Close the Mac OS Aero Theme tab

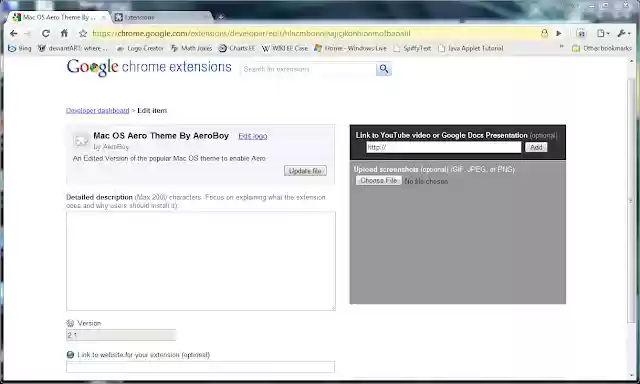[104, 18]
